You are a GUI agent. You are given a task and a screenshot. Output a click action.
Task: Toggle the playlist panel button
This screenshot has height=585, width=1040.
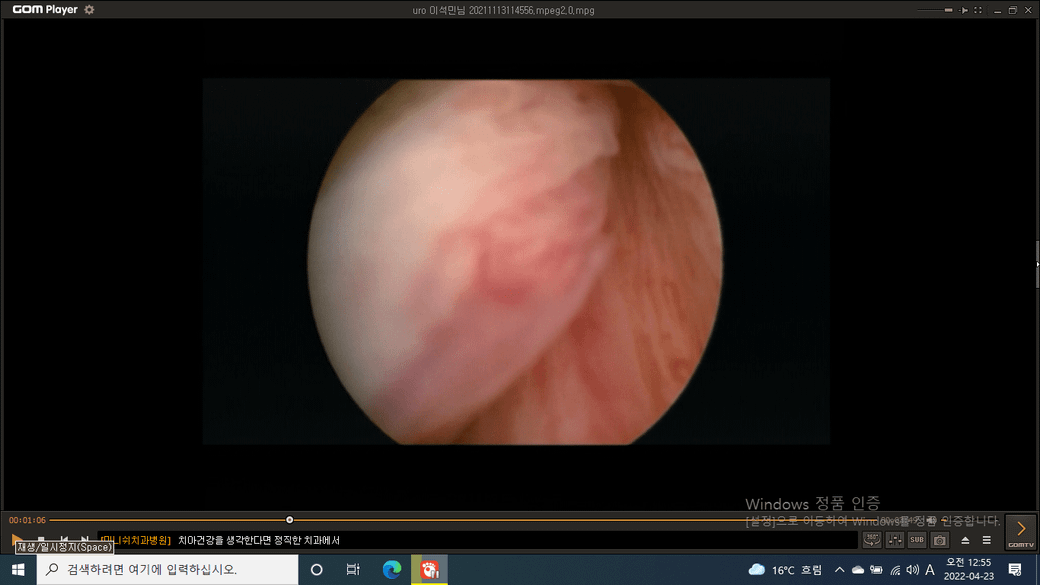point(987,540)
